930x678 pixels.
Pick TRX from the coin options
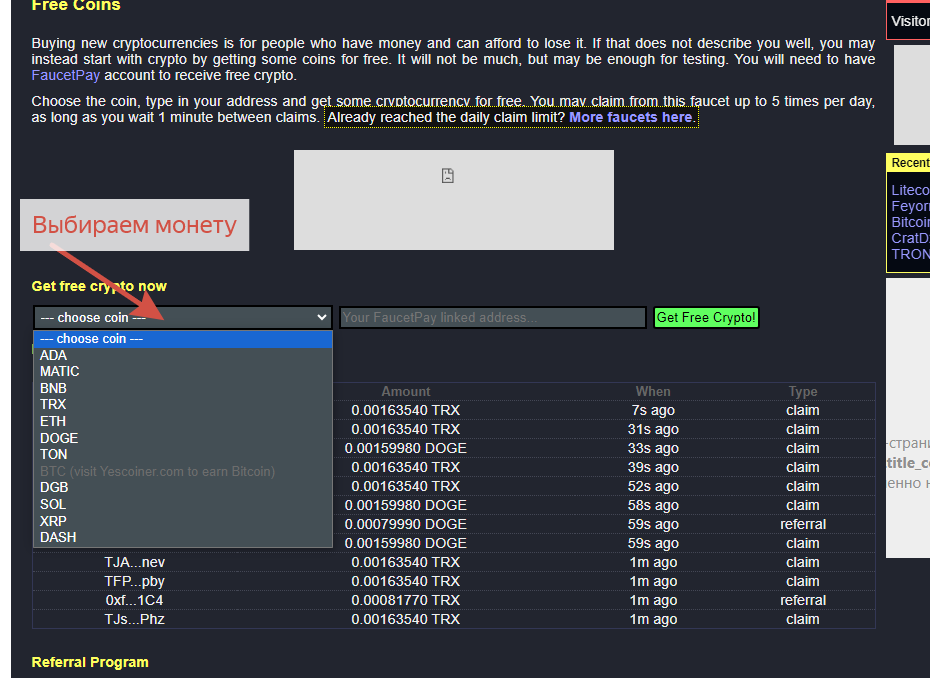[183, 405]
